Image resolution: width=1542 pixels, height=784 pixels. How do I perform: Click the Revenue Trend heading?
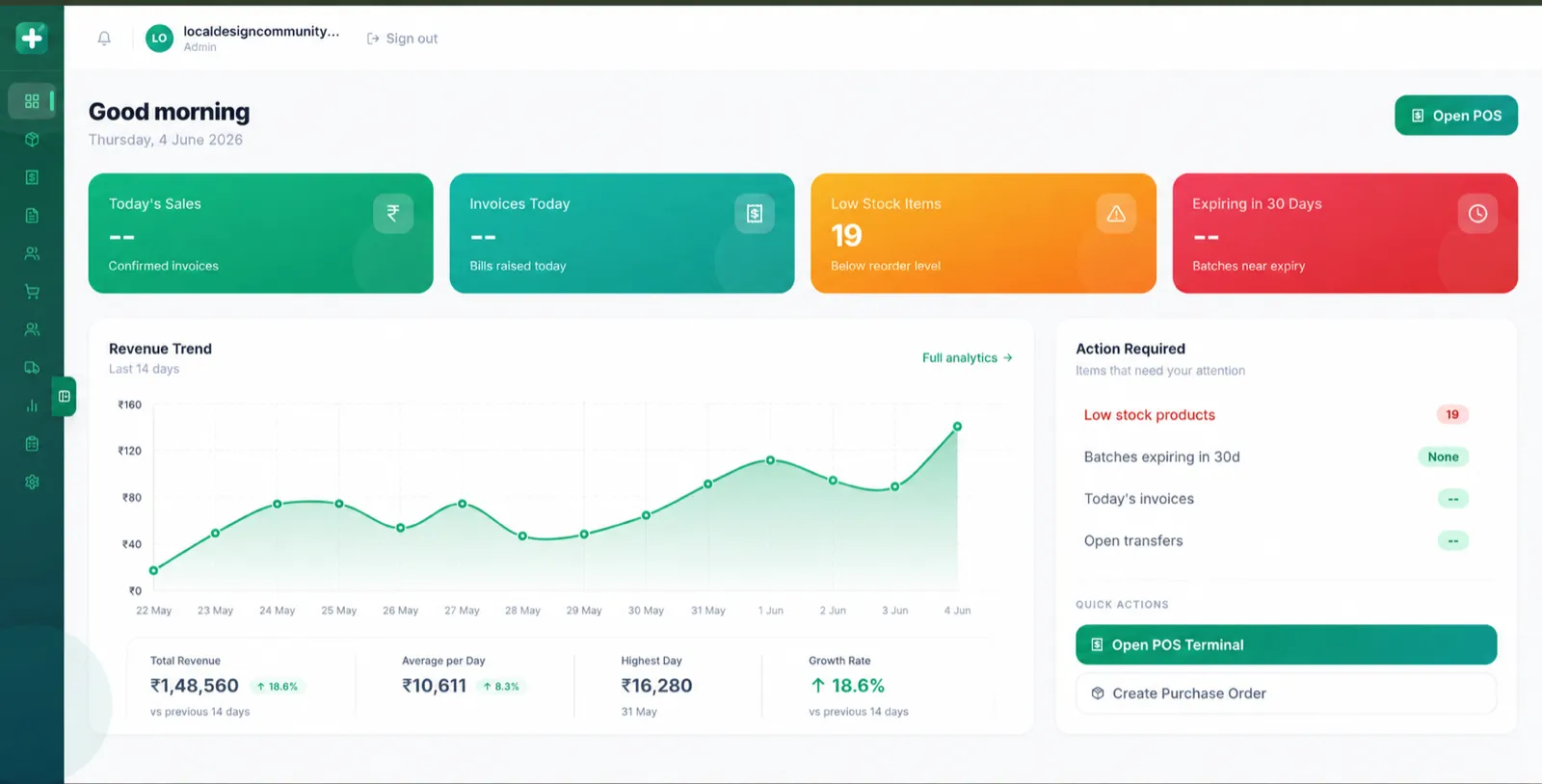point(160,349)
